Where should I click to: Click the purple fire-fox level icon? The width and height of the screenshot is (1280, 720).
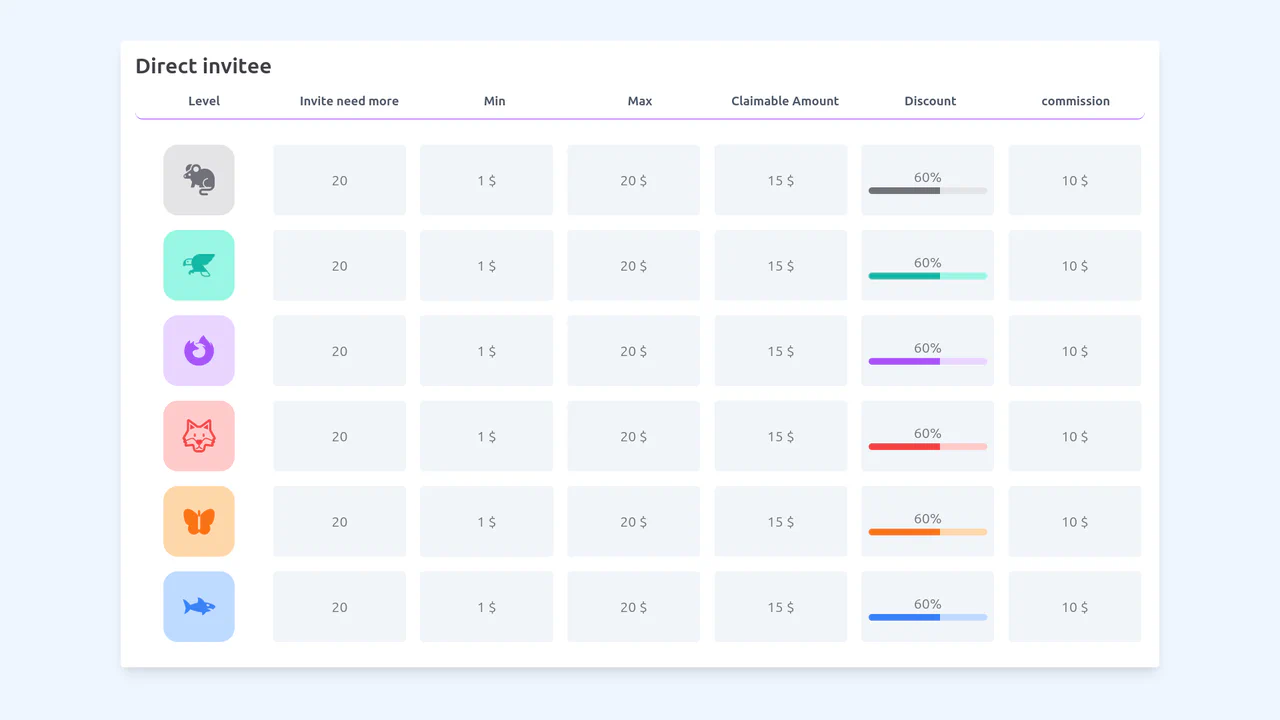[x=199, y=351]
